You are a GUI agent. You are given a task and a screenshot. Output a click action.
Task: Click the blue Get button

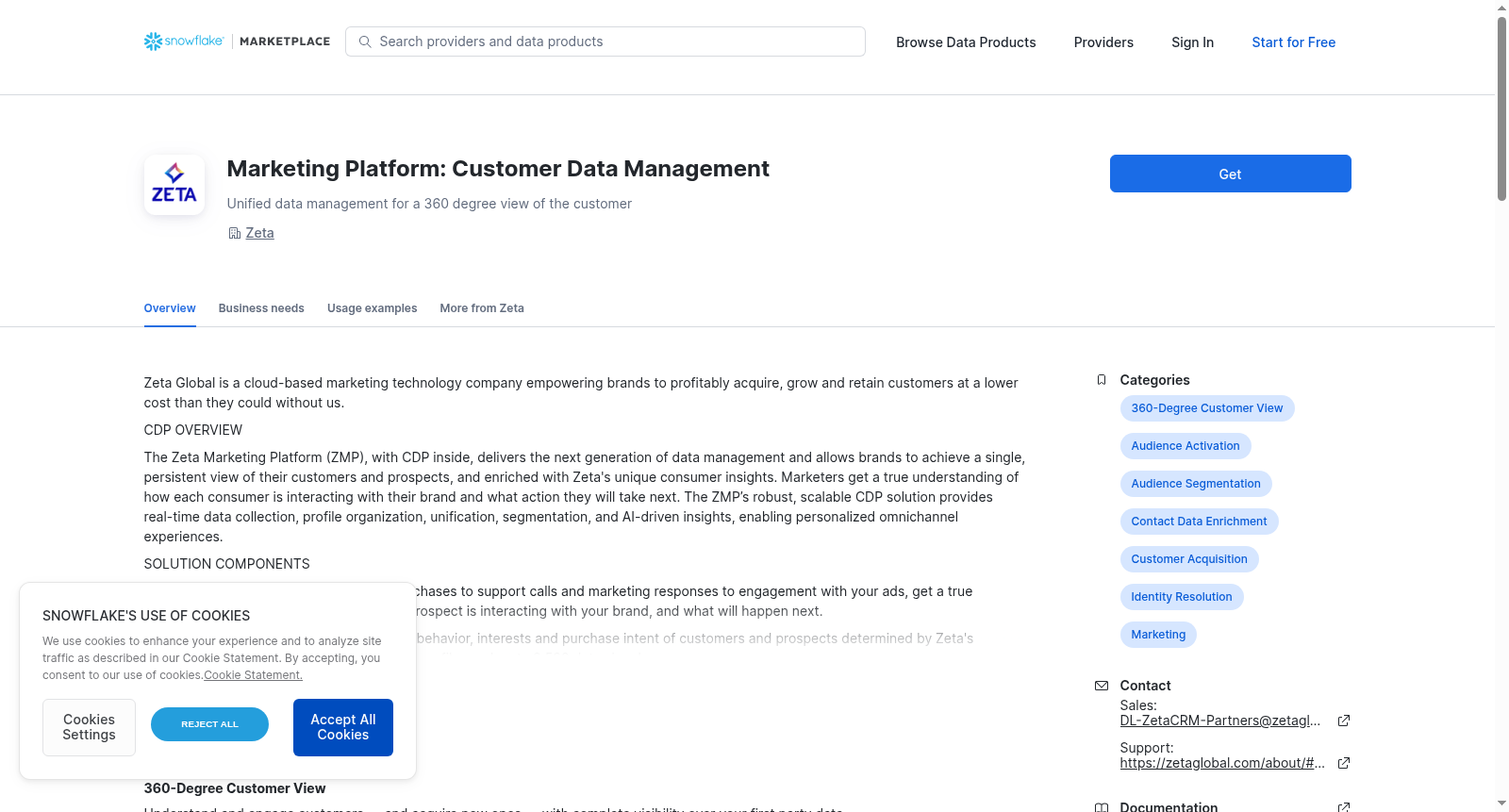click(1230, 174)
